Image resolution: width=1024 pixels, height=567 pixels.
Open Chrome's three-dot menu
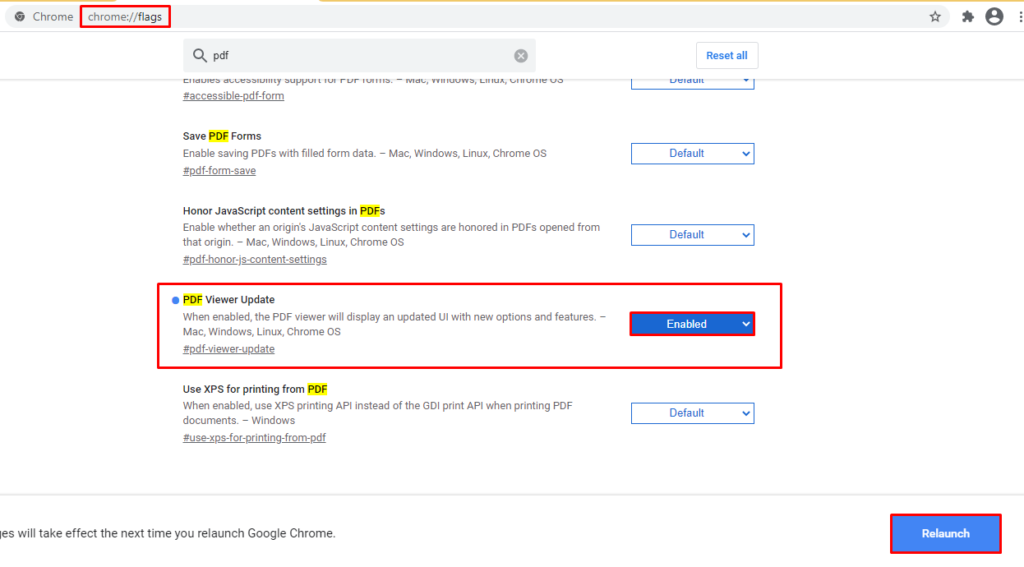coord(1018,17)
